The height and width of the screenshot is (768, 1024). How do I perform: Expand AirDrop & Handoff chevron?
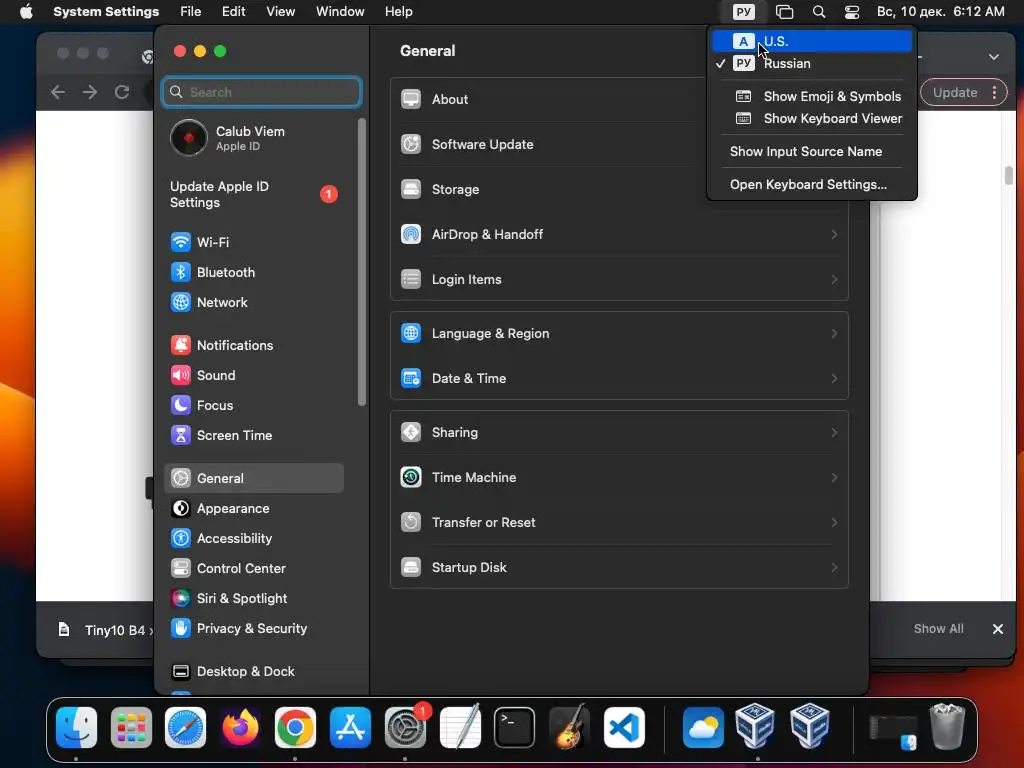(x=834, y=234)
